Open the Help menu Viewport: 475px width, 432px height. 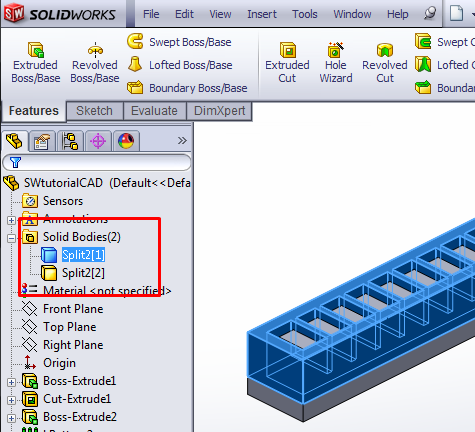click(x=398, y=14)
